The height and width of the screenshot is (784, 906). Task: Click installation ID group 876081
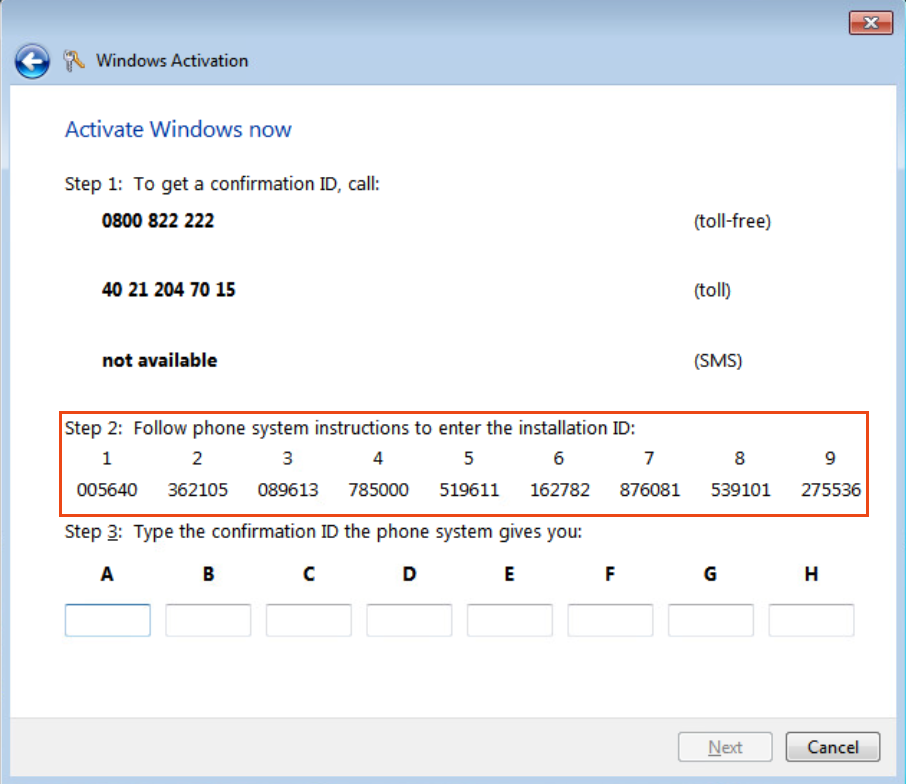649,490
